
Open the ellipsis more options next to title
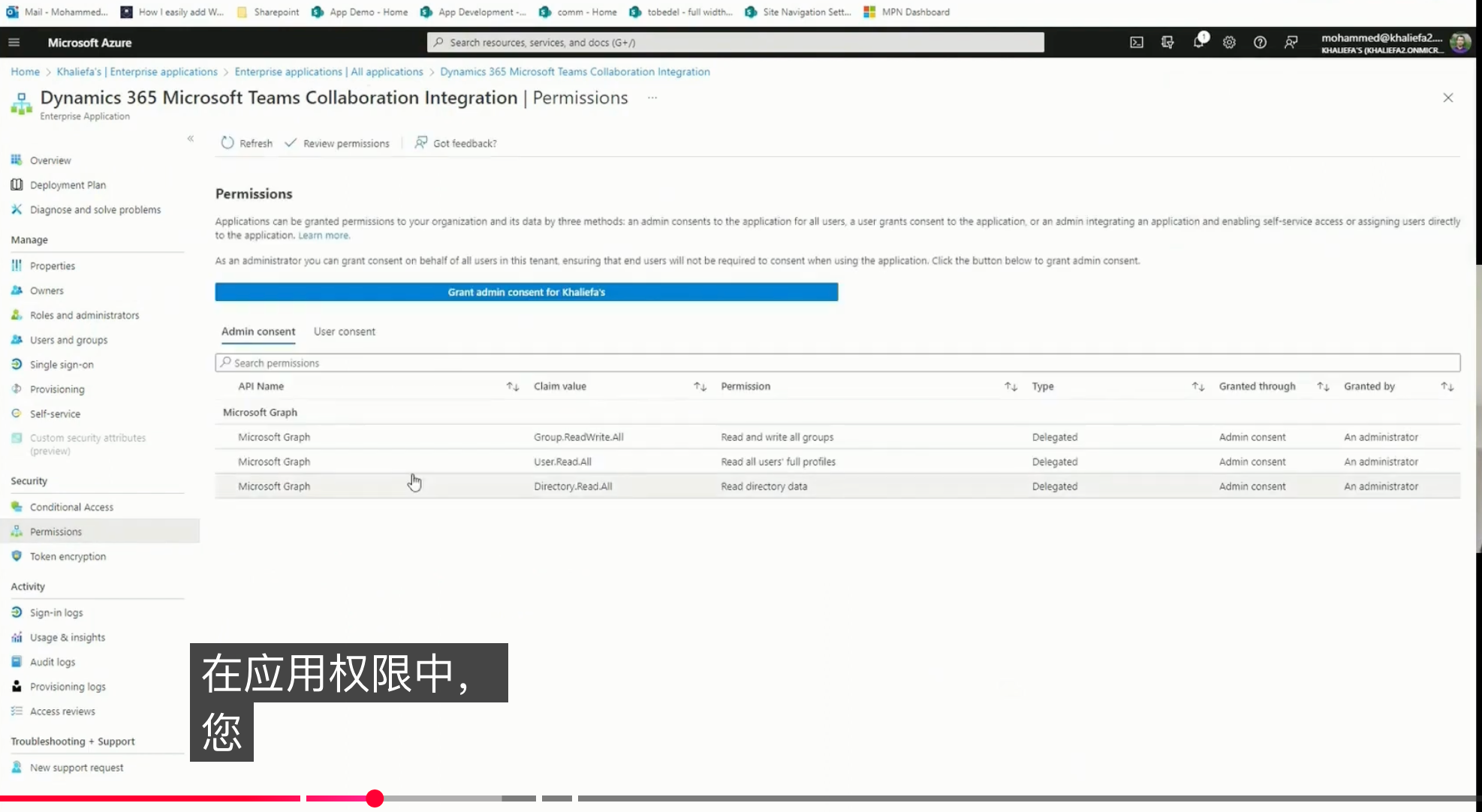coord(652,98)
